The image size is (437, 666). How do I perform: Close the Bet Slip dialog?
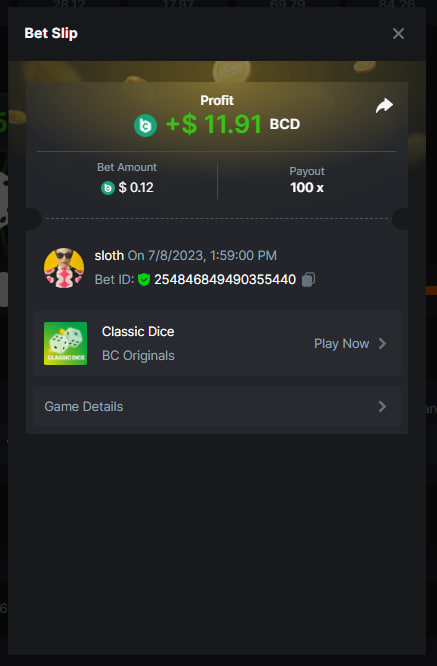[398, 34]
